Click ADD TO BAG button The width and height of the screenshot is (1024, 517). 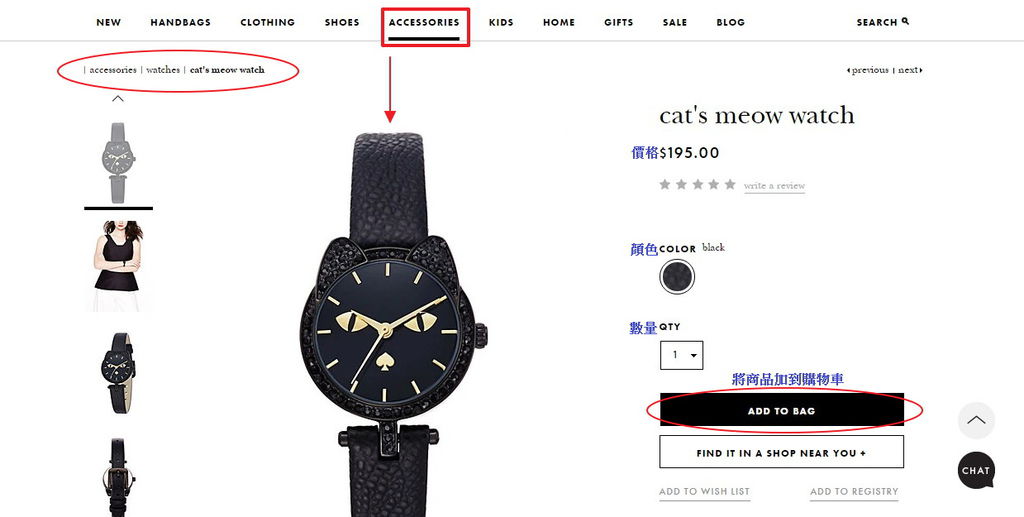pos(782,410)
